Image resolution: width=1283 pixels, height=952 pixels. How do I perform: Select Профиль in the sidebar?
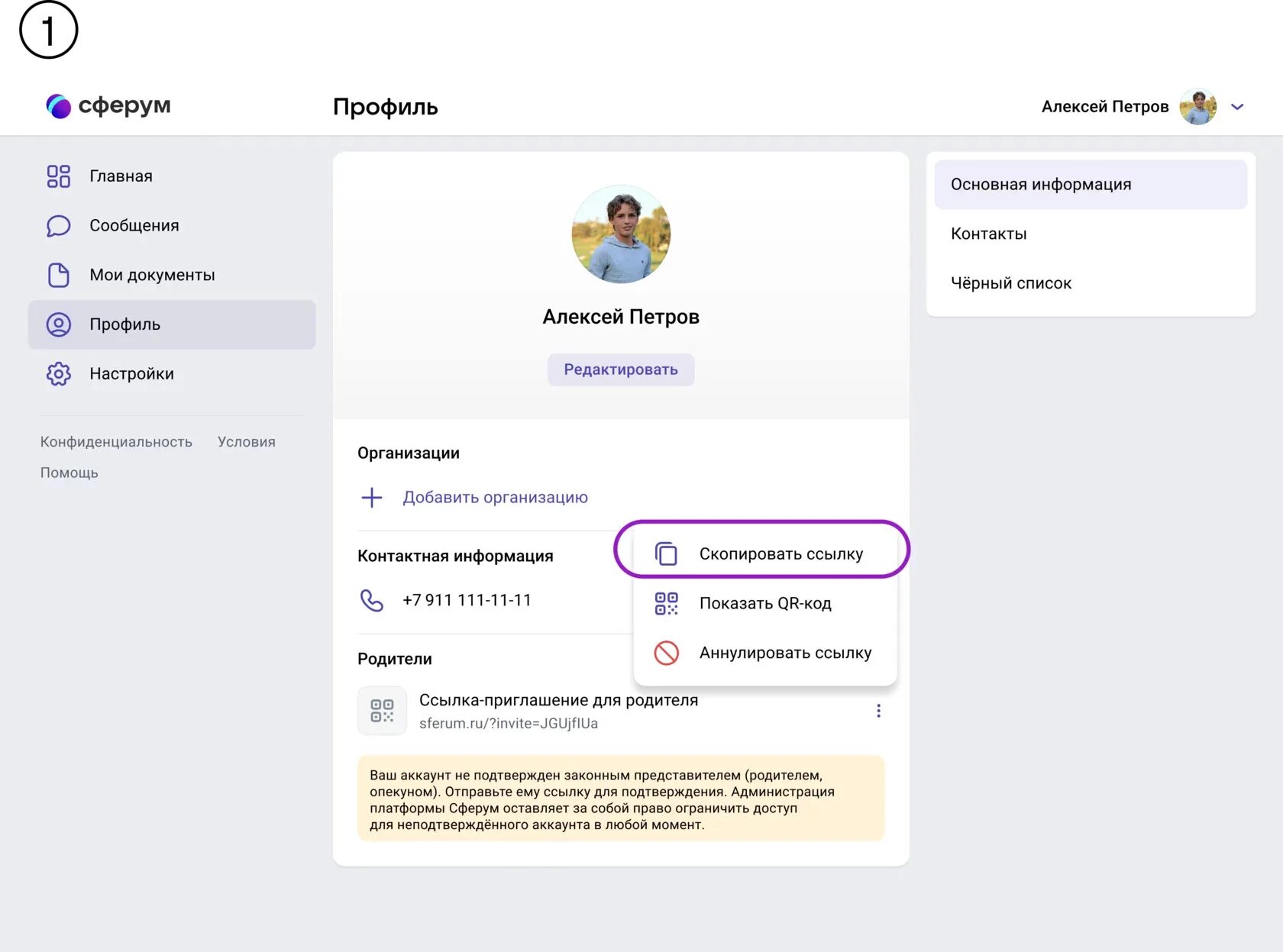[x=172, y=324]
